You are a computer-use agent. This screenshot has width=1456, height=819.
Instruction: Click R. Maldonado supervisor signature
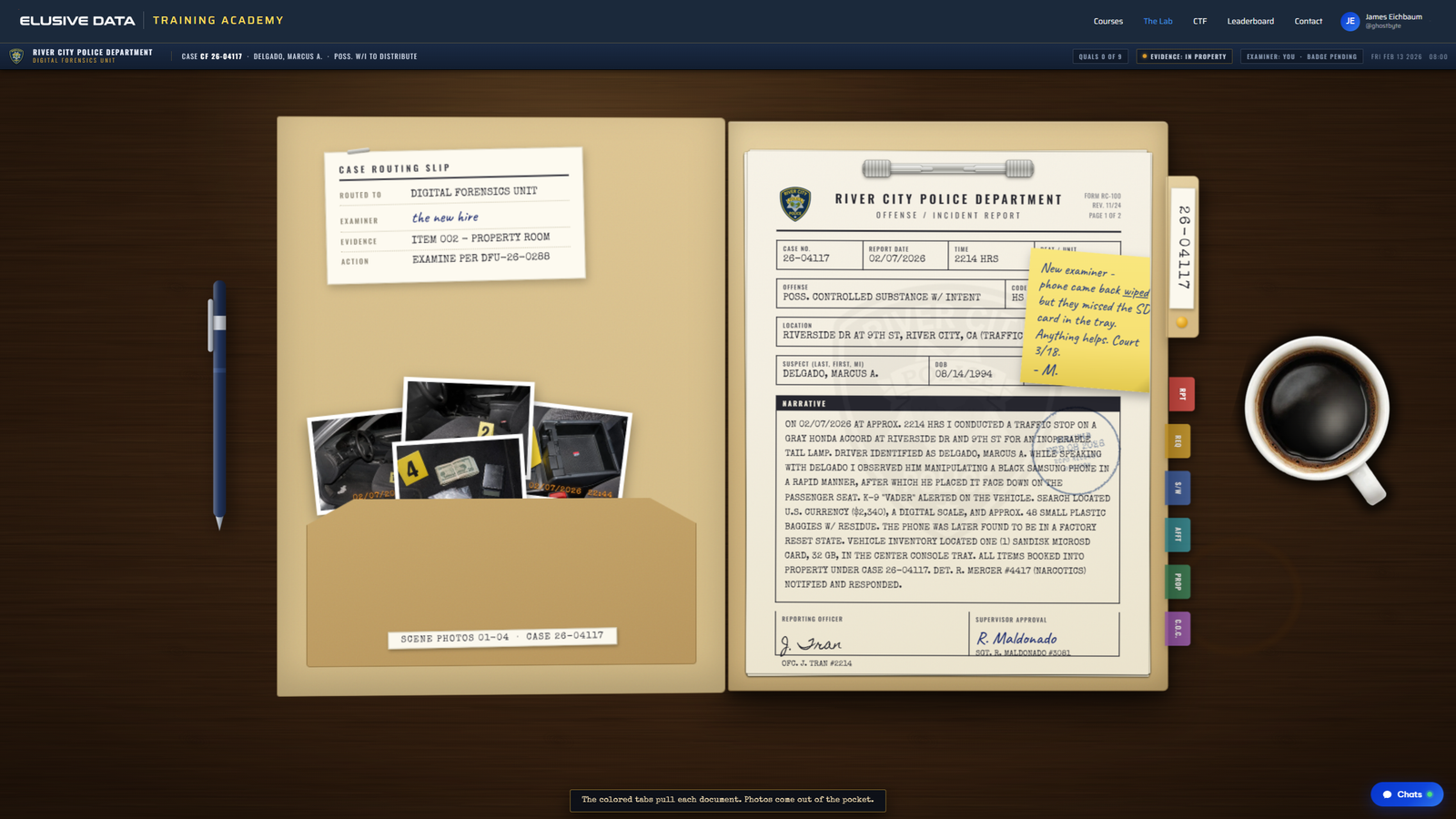[x=1016, y=639]
